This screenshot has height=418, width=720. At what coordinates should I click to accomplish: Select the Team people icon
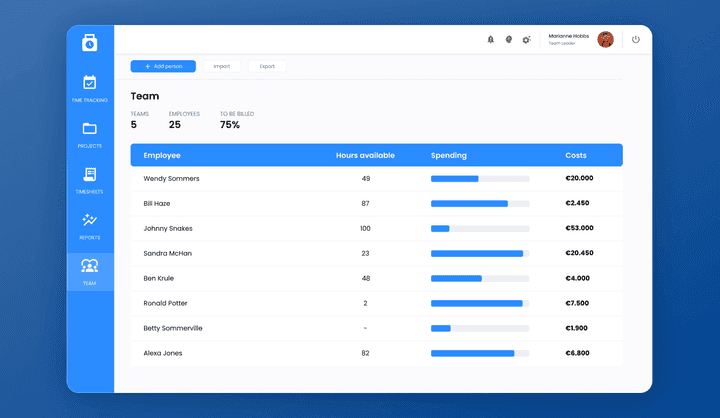point(90,266)
